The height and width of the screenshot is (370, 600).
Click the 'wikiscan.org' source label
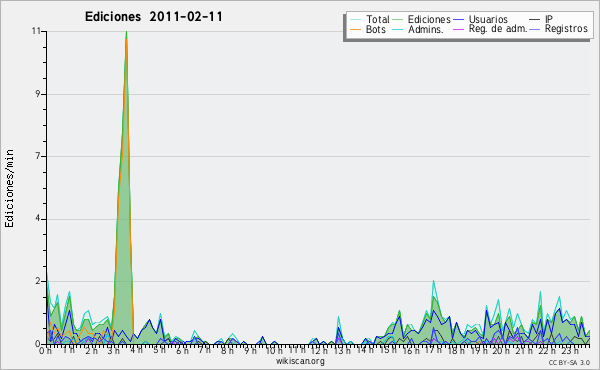(x=300, y=361)
